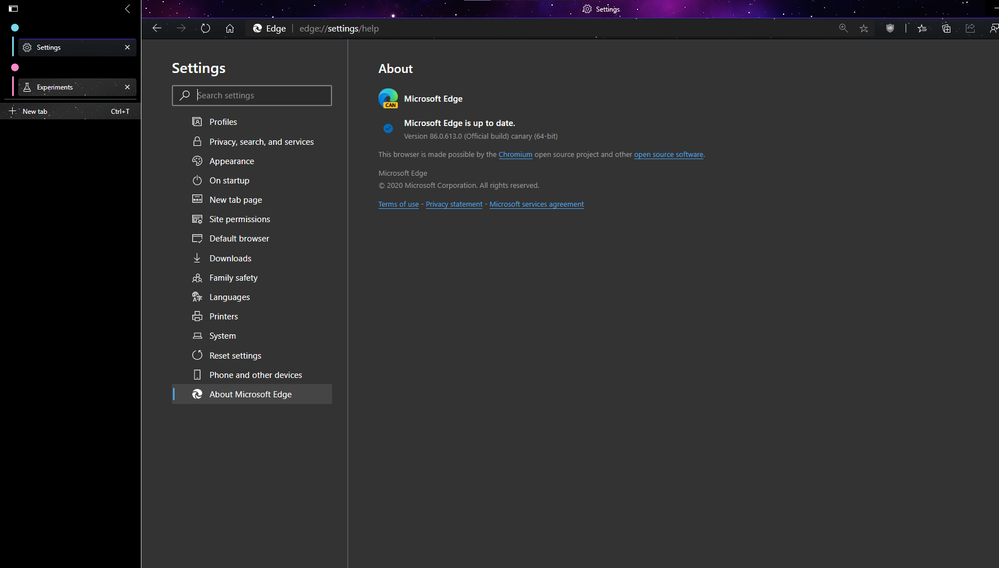Switch to the Experiments tab
This screenshot has height=568, width=999.
[76, 87]
